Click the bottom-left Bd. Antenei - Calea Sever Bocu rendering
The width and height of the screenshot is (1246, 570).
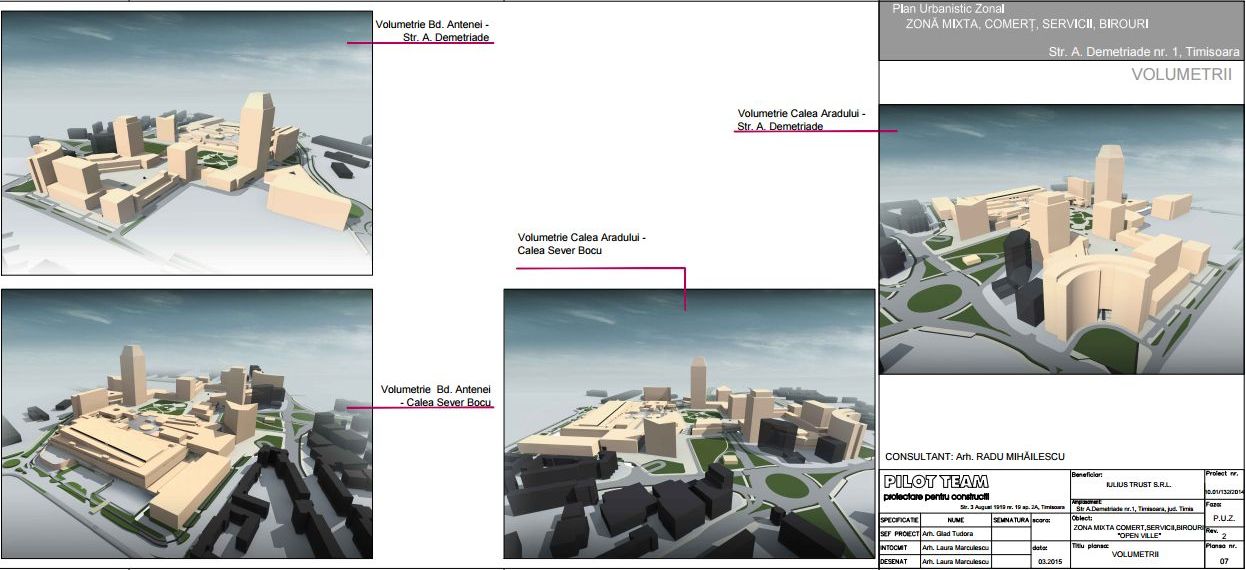[187, 423]
